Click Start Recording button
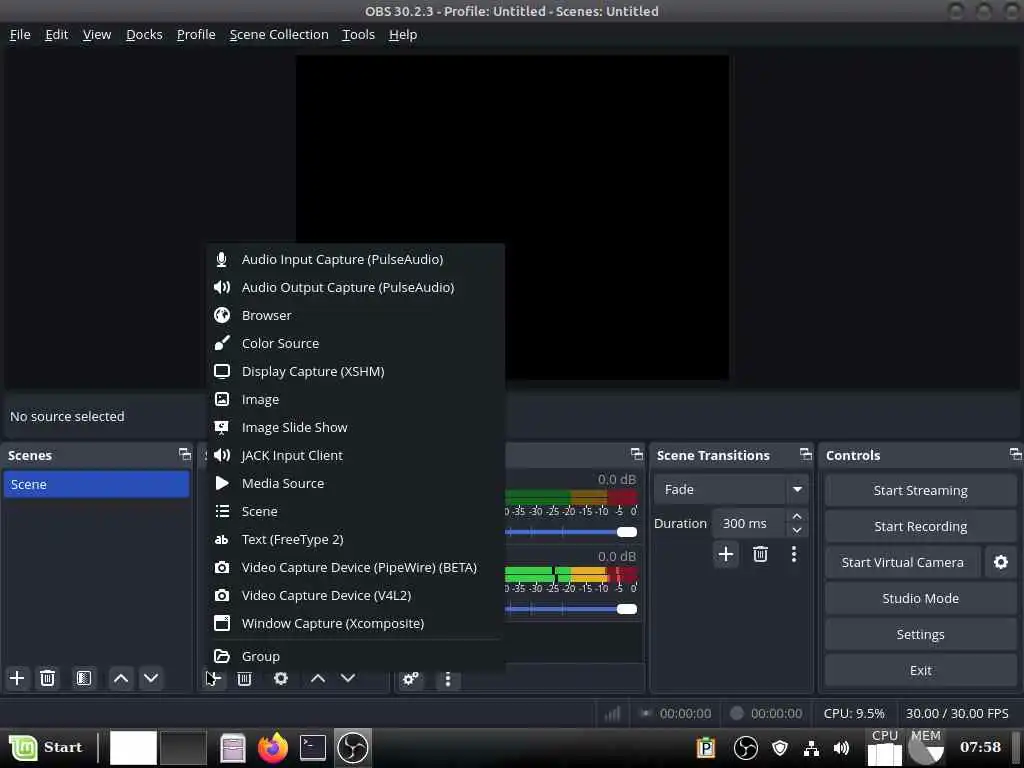The image size is (1024, 768). click(920, 526)
